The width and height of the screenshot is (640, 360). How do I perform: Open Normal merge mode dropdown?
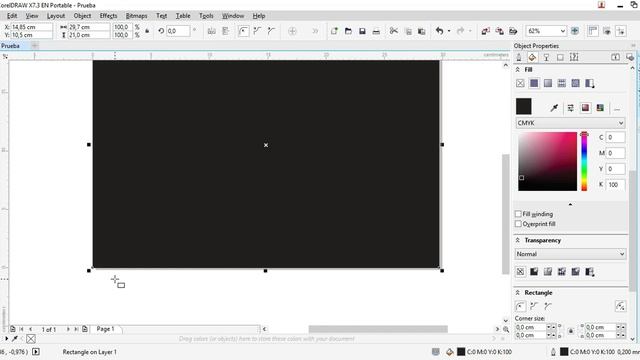[x=570, y=254]
